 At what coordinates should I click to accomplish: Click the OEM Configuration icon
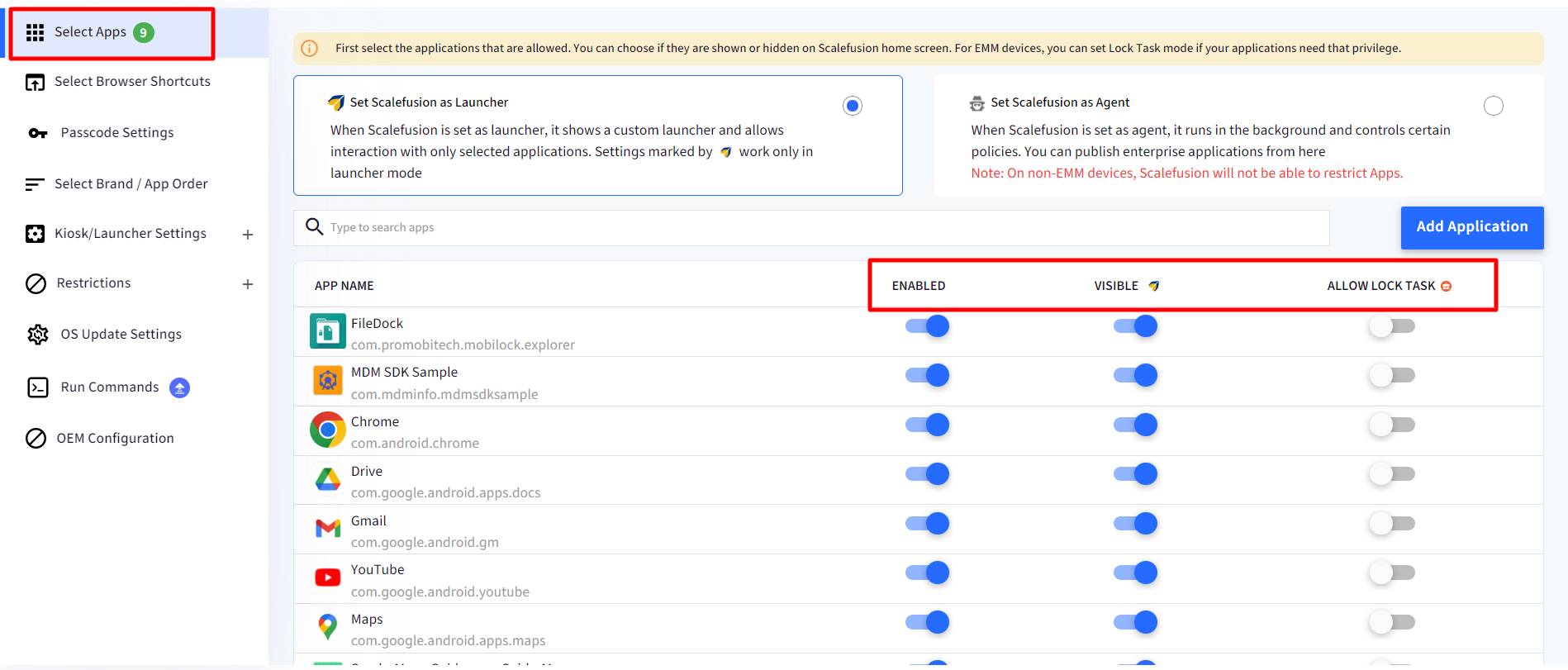pyautogui.click(x=36, y=439)
